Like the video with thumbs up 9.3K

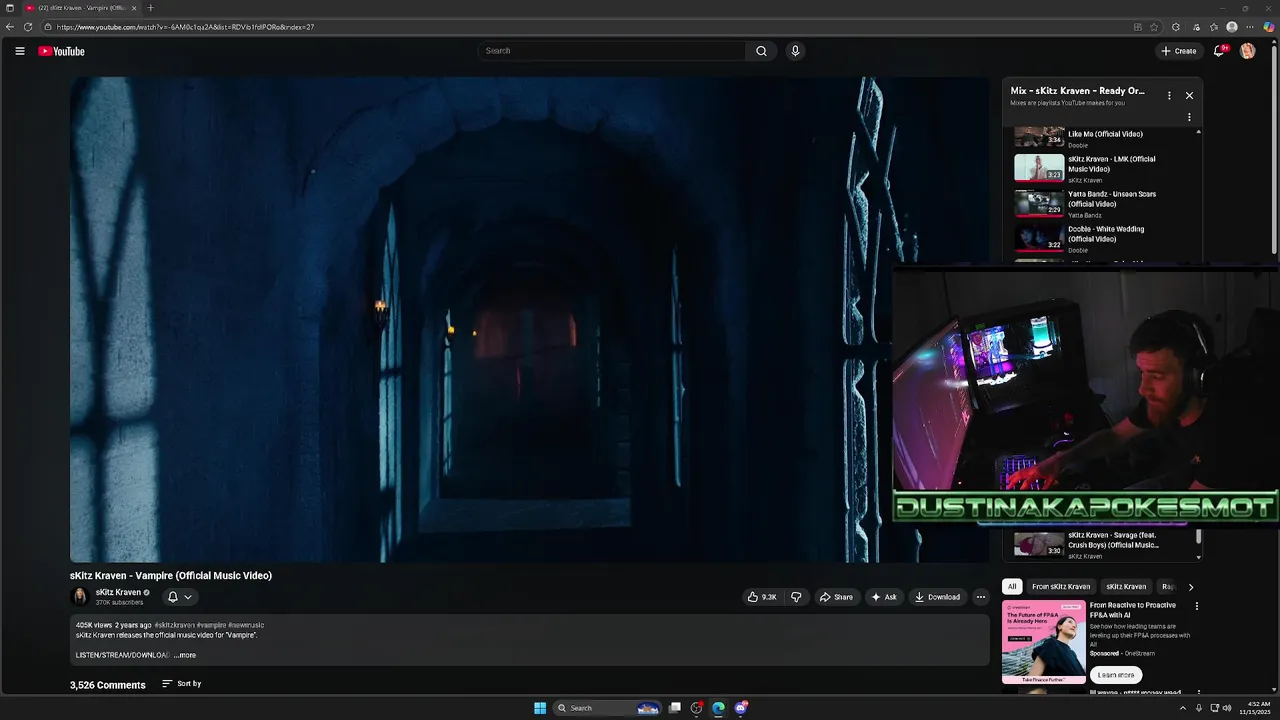(x=761, y=597)
